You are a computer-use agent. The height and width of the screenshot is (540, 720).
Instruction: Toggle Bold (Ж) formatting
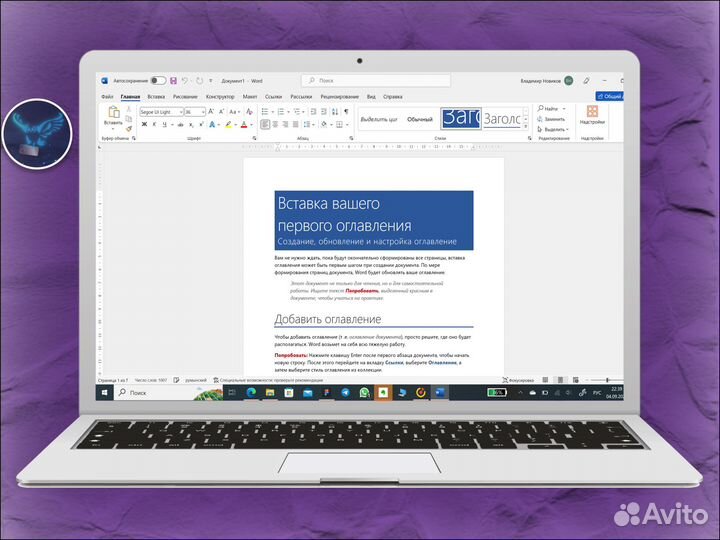pyautogui.click(x=144, y=124)
